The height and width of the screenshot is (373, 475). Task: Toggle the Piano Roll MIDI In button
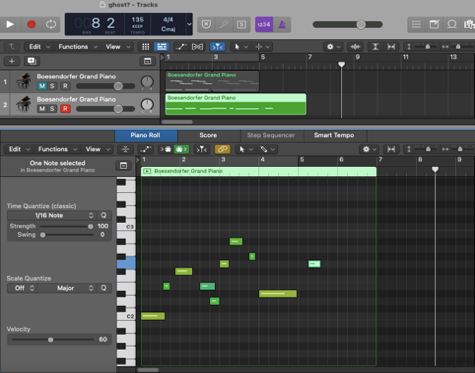click(x=166, y=149)
